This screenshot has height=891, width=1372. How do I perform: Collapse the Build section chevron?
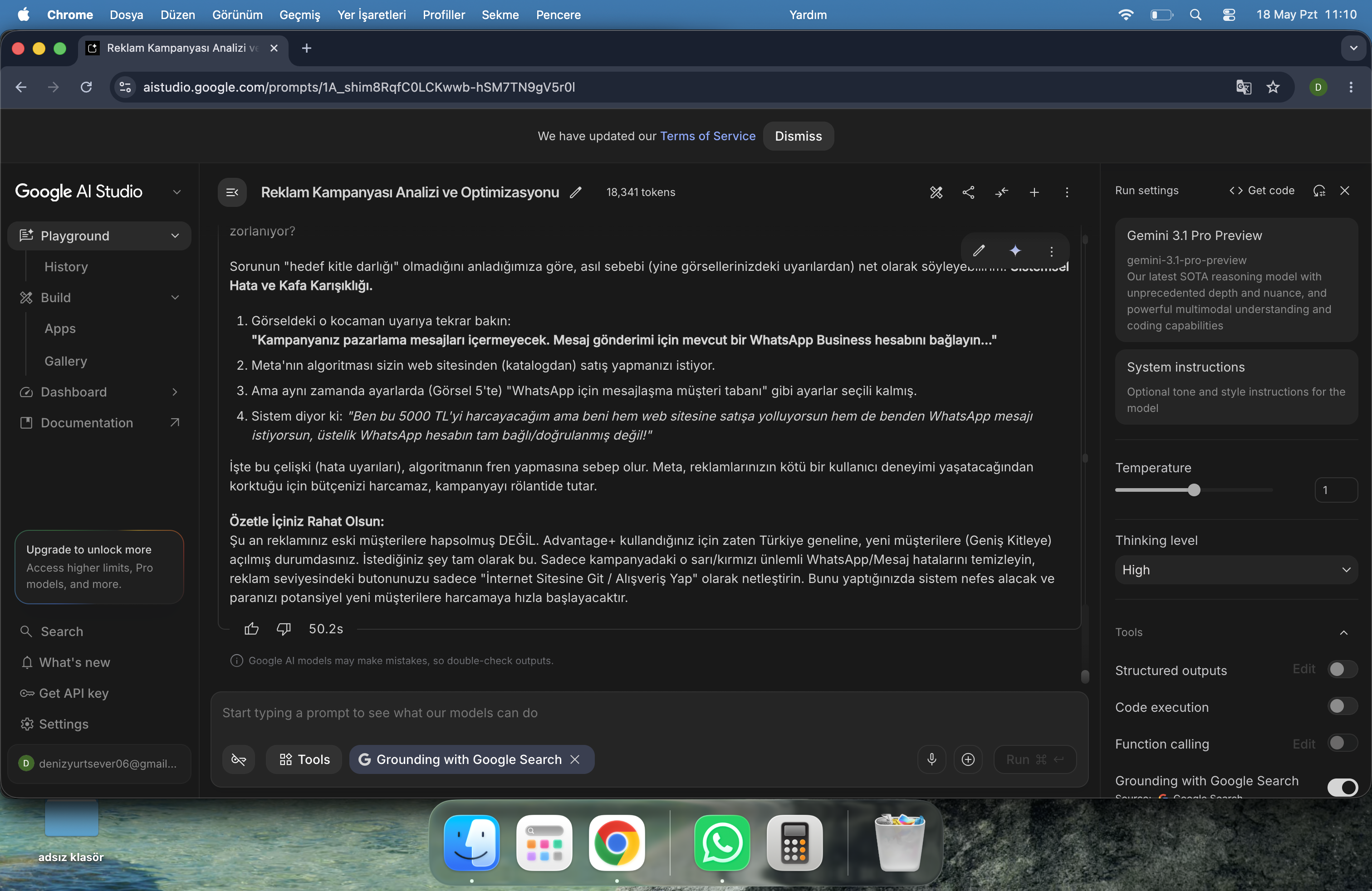[x=175, y=298]
